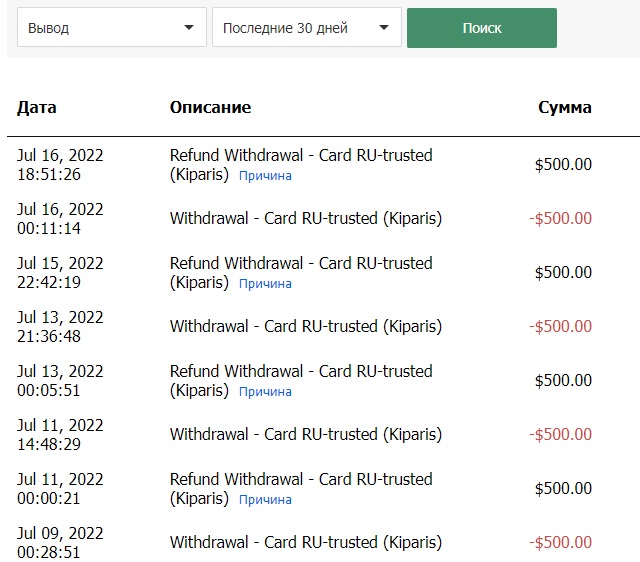This screenshot has width=640, height=562.
Task: Show Причина for Jul 11 00:00:21 refund
Action: point(265,500)
